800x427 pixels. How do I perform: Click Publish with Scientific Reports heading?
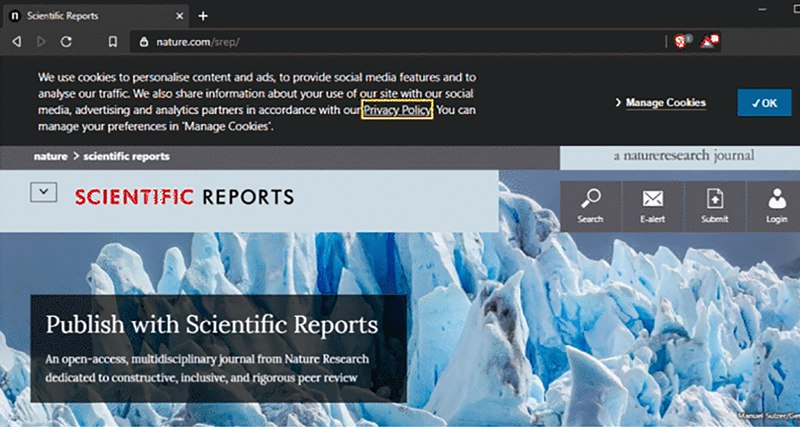click(212, 324)
